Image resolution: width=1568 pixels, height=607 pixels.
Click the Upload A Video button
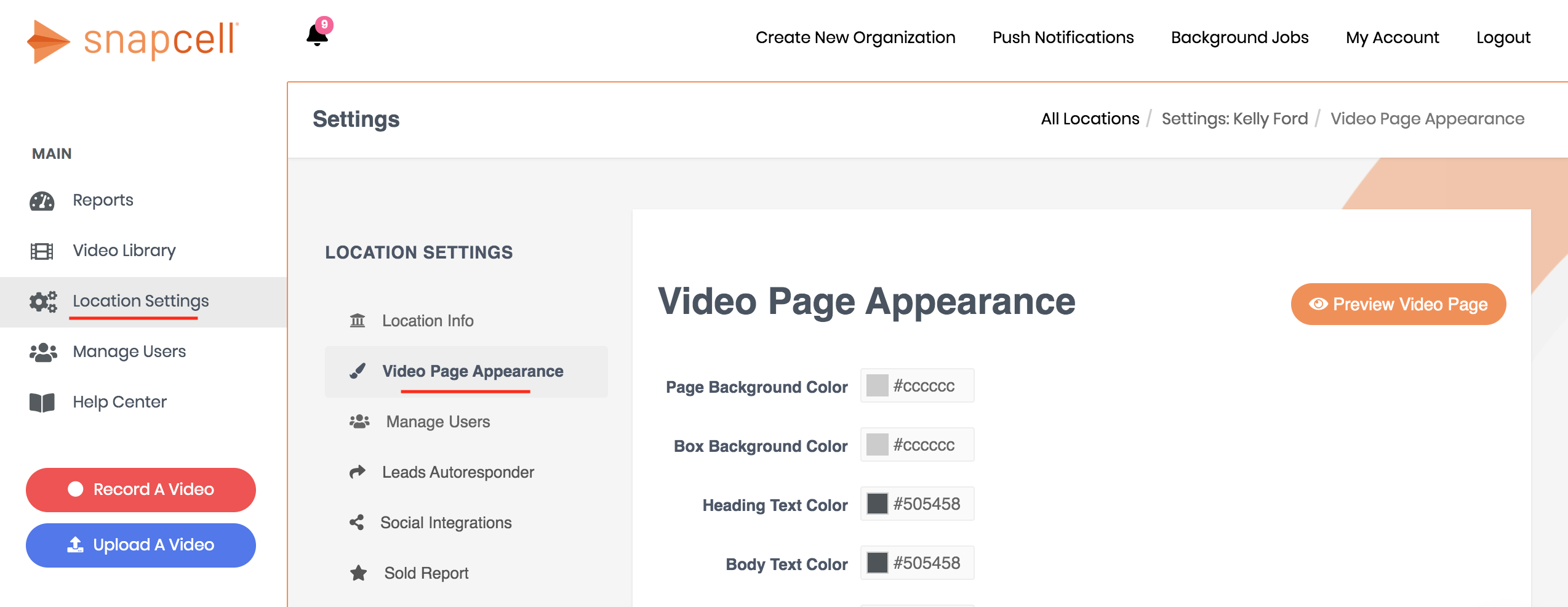tap(140, 545)
